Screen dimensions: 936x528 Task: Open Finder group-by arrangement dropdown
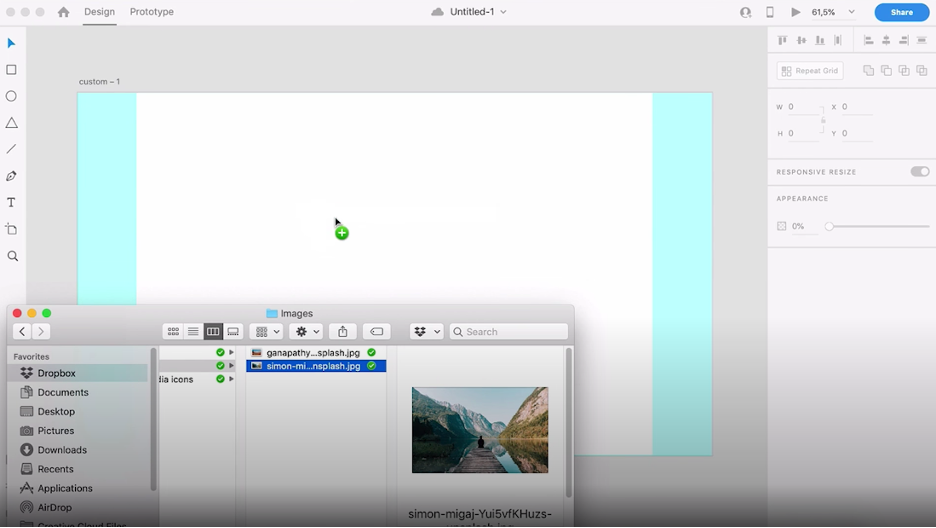click(x=266, y=332)
